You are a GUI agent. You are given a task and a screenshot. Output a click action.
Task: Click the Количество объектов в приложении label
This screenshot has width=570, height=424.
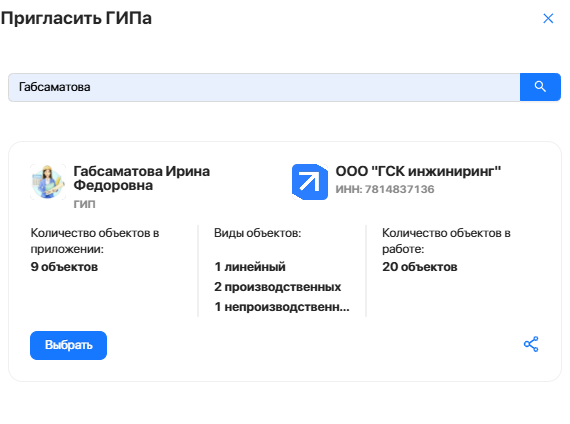pos(95,241)
